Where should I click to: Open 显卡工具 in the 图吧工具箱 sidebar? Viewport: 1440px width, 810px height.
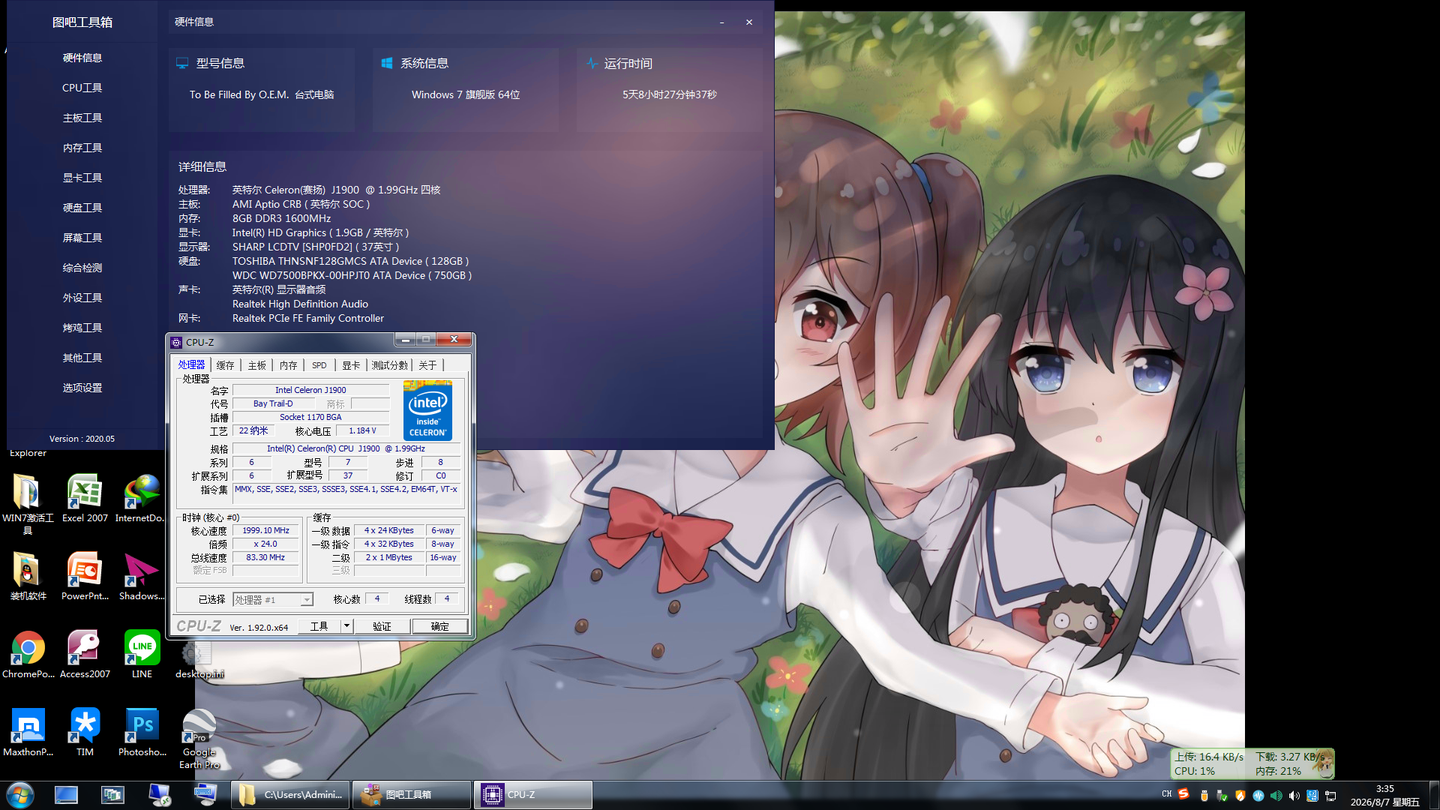(82, 178)
